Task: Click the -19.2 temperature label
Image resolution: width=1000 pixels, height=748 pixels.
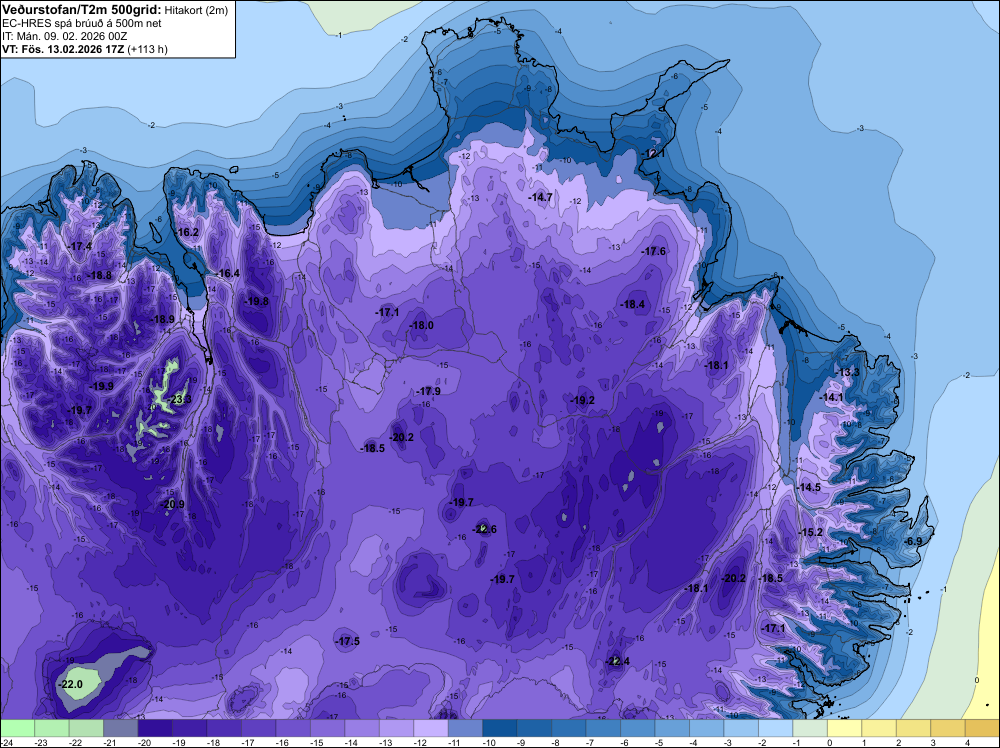Action: pyautogui.click(x=582, y=400)
